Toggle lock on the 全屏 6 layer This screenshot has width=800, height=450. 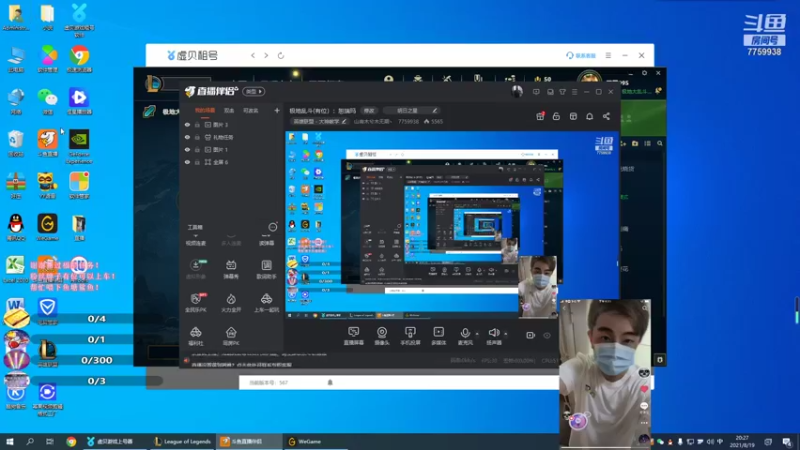197,162
